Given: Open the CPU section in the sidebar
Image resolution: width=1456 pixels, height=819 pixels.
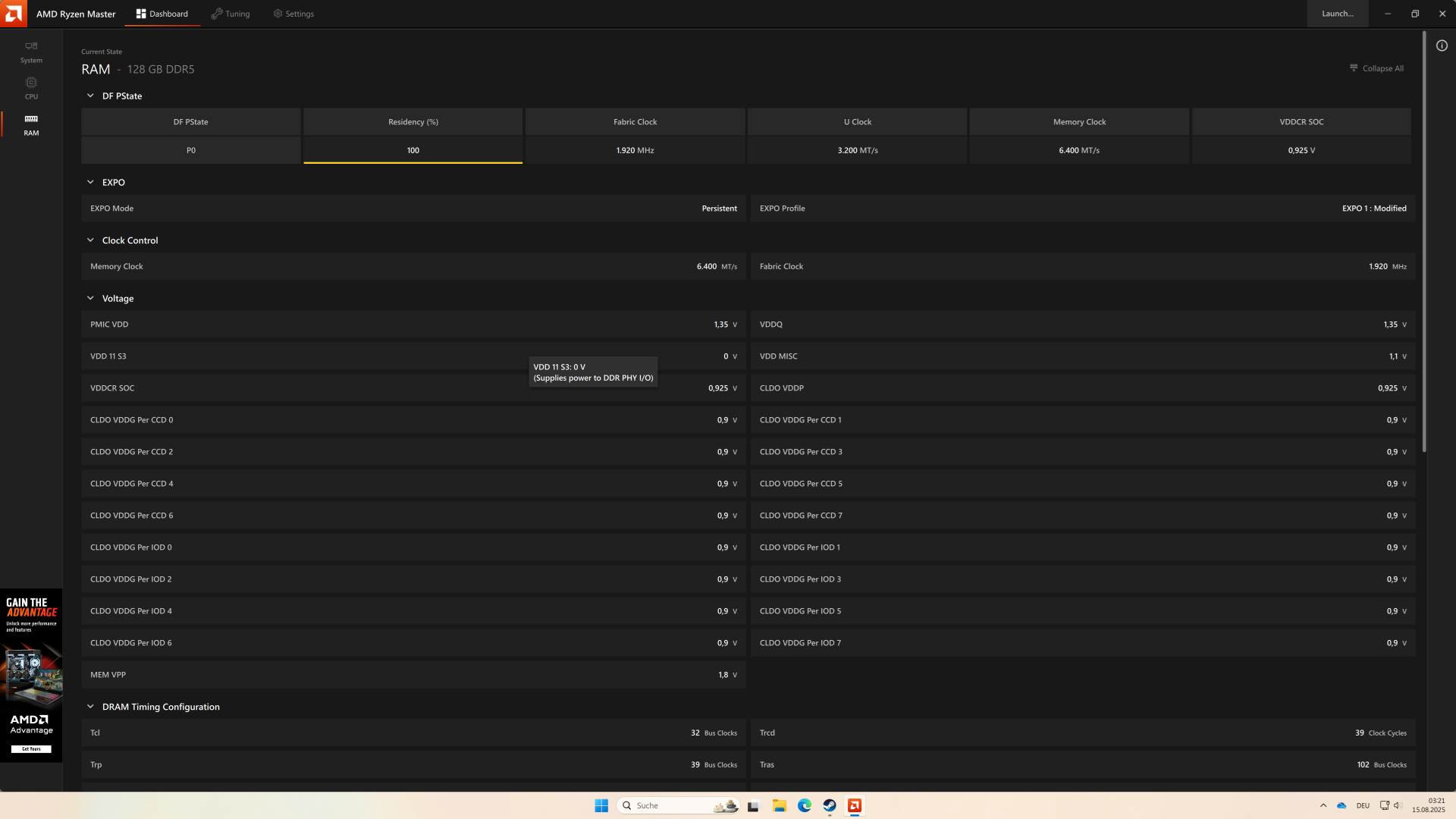Looking at the screenshot, I should pos(31,88).
